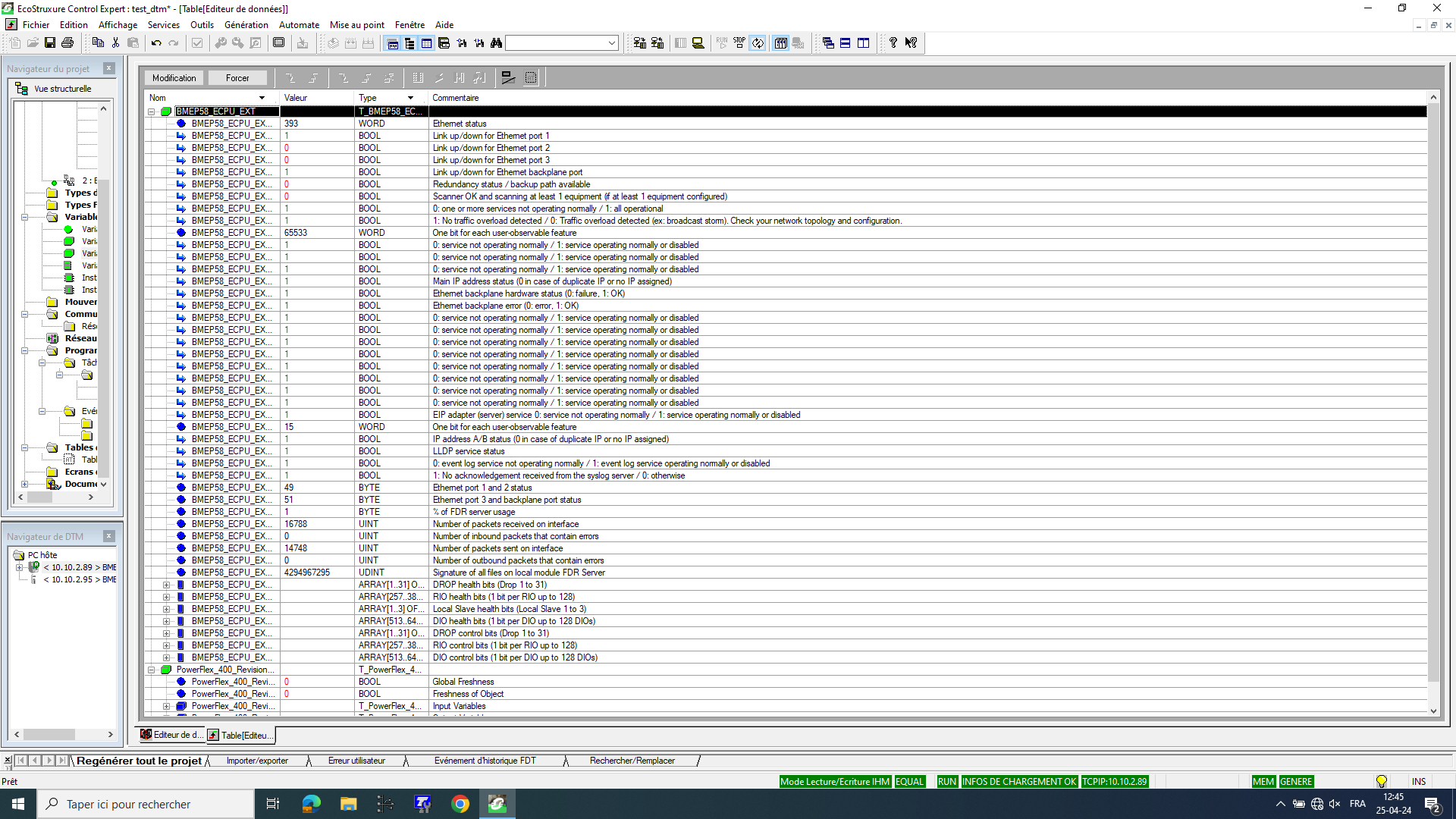
Task: Click the Print icon in toolbar
Action: 67,43
